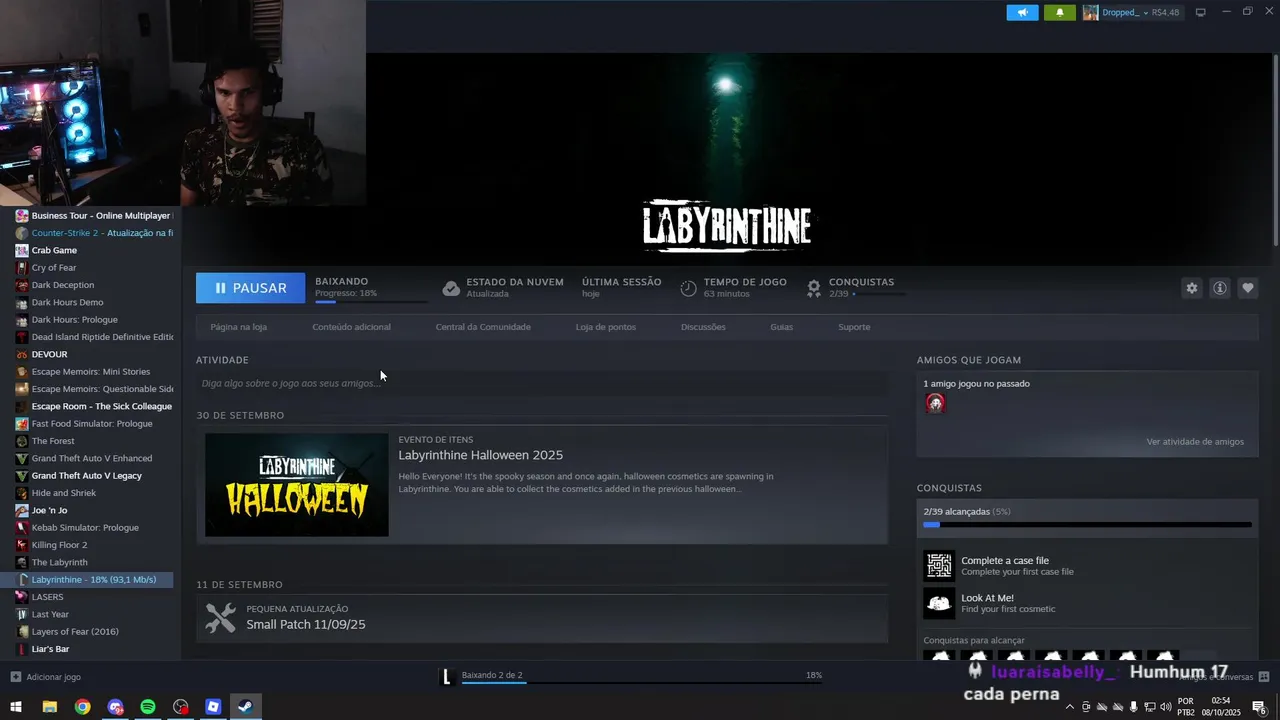Viewport: 1280px width, 720px height.
Task: Select Labyrinthine - 18% download entry
Action: [x=94, y=580]
